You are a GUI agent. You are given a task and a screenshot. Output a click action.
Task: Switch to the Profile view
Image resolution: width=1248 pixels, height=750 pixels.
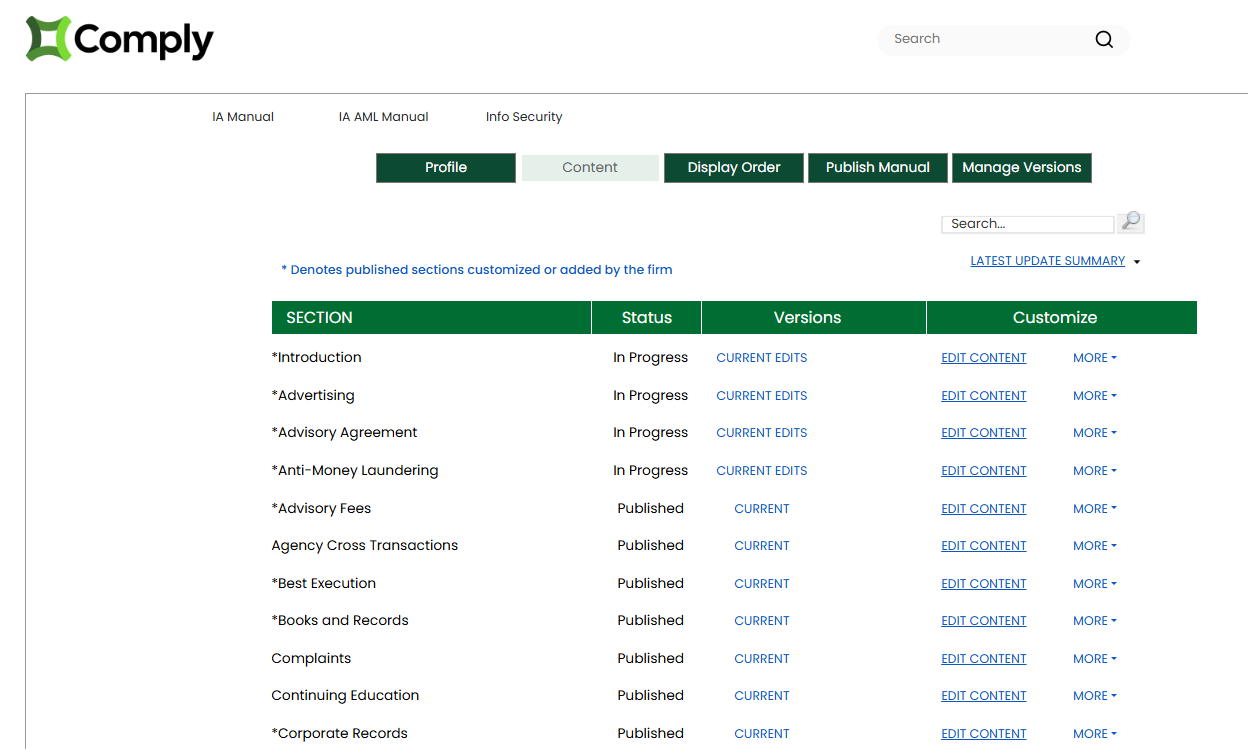pos(445,167)
